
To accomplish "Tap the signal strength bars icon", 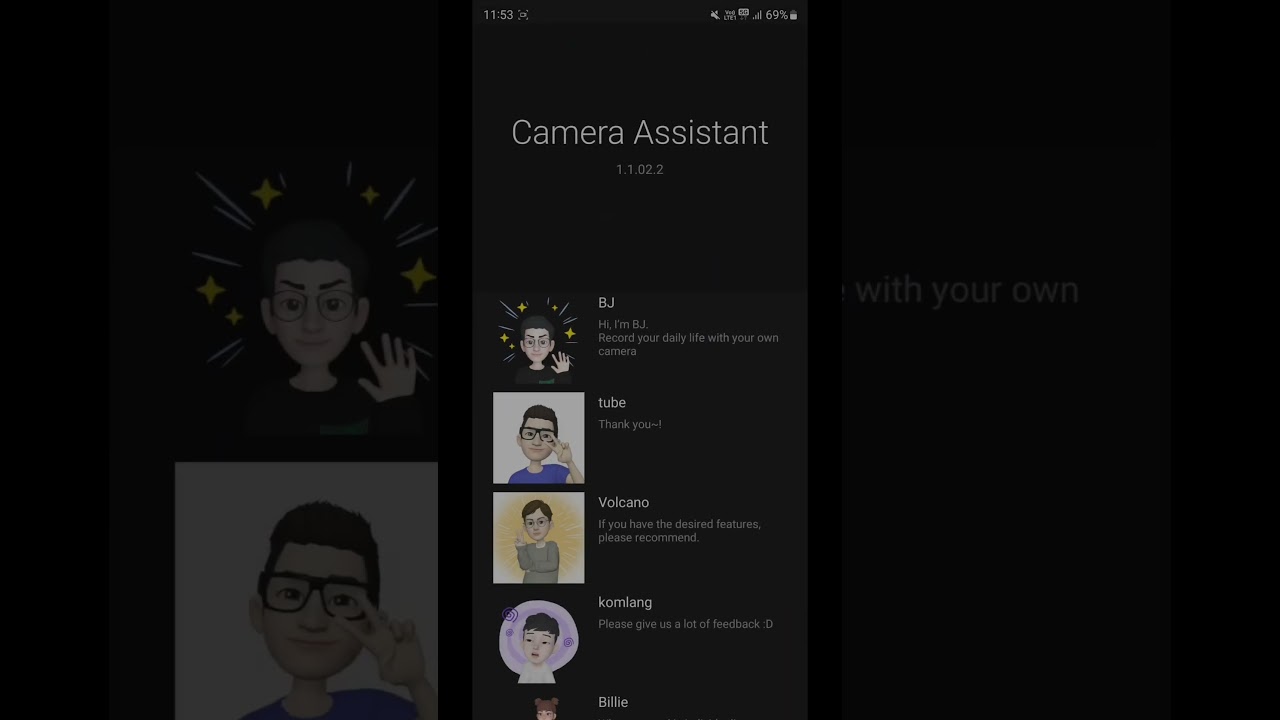I will point(757,15).
